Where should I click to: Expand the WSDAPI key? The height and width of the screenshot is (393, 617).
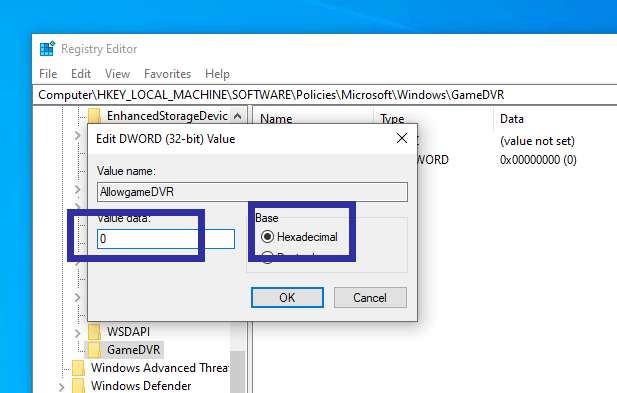coord(78,333)
